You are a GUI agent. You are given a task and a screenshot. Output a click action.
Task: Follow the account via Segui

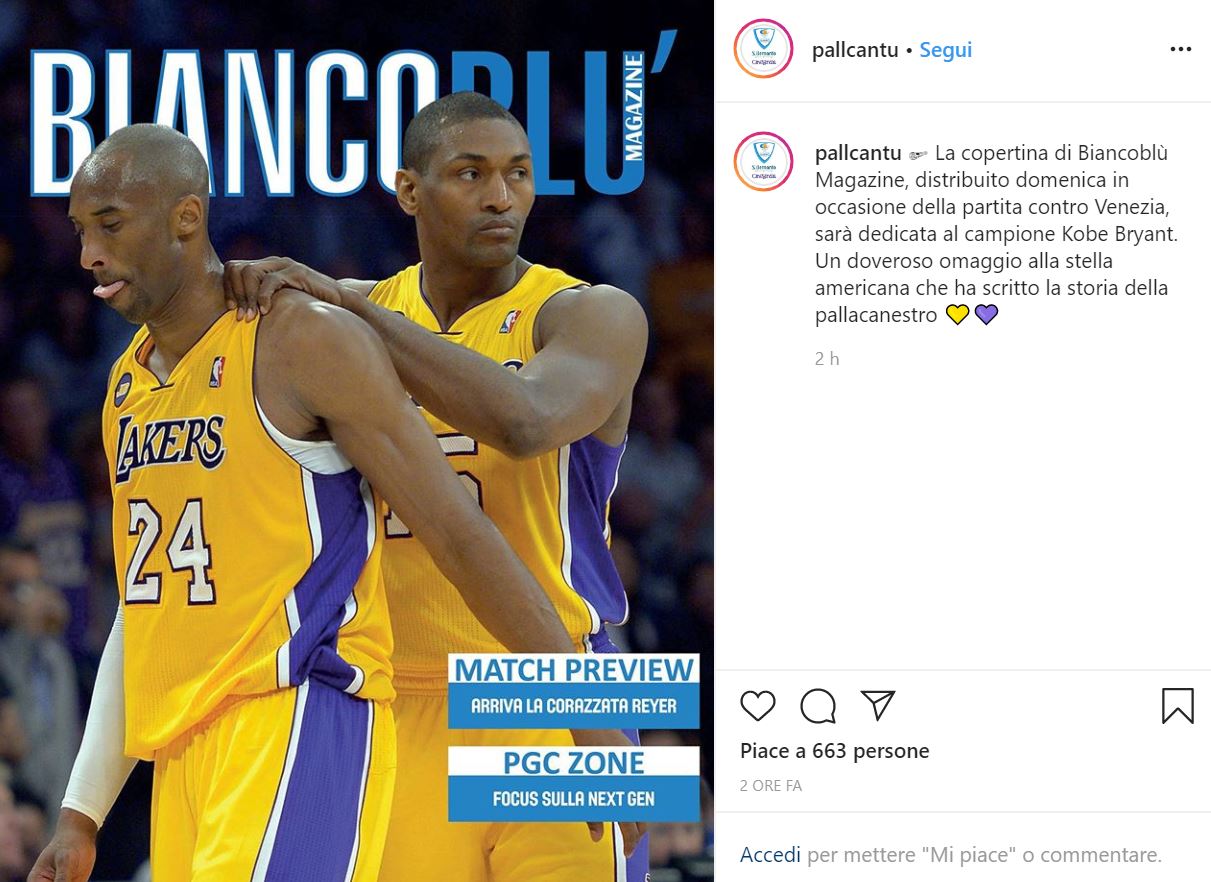pyautogui.click(x=946, y=50)
